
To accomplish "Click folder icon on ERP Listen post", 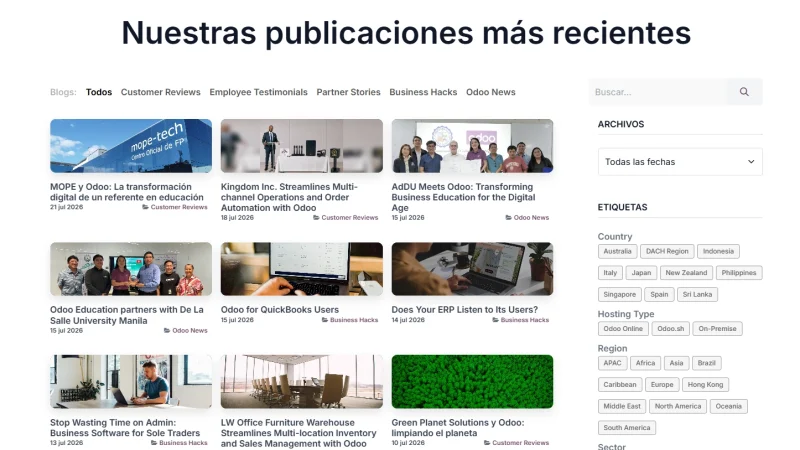I will point(495,320).
